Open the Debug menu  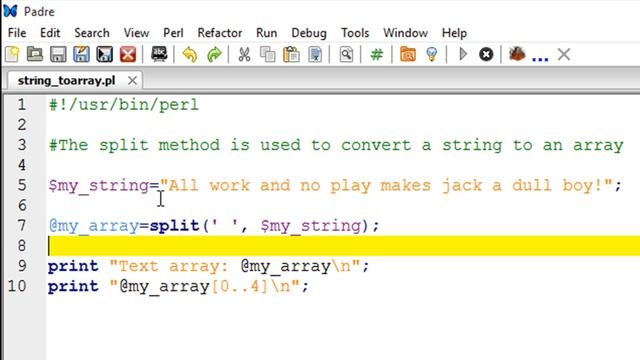coord(309,33)
